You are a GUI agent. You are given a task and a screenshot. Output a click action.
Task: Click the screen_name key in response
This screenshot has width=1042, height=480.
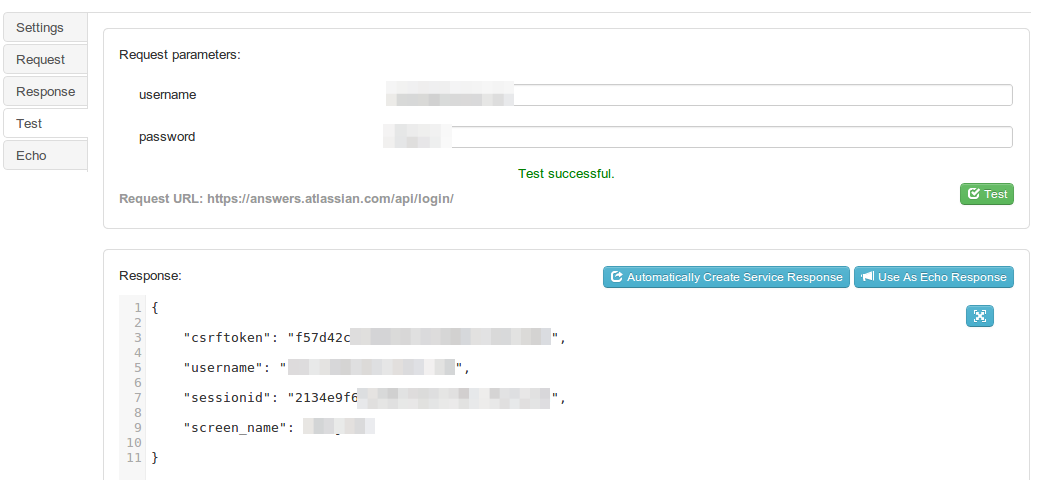coord(238,428)
